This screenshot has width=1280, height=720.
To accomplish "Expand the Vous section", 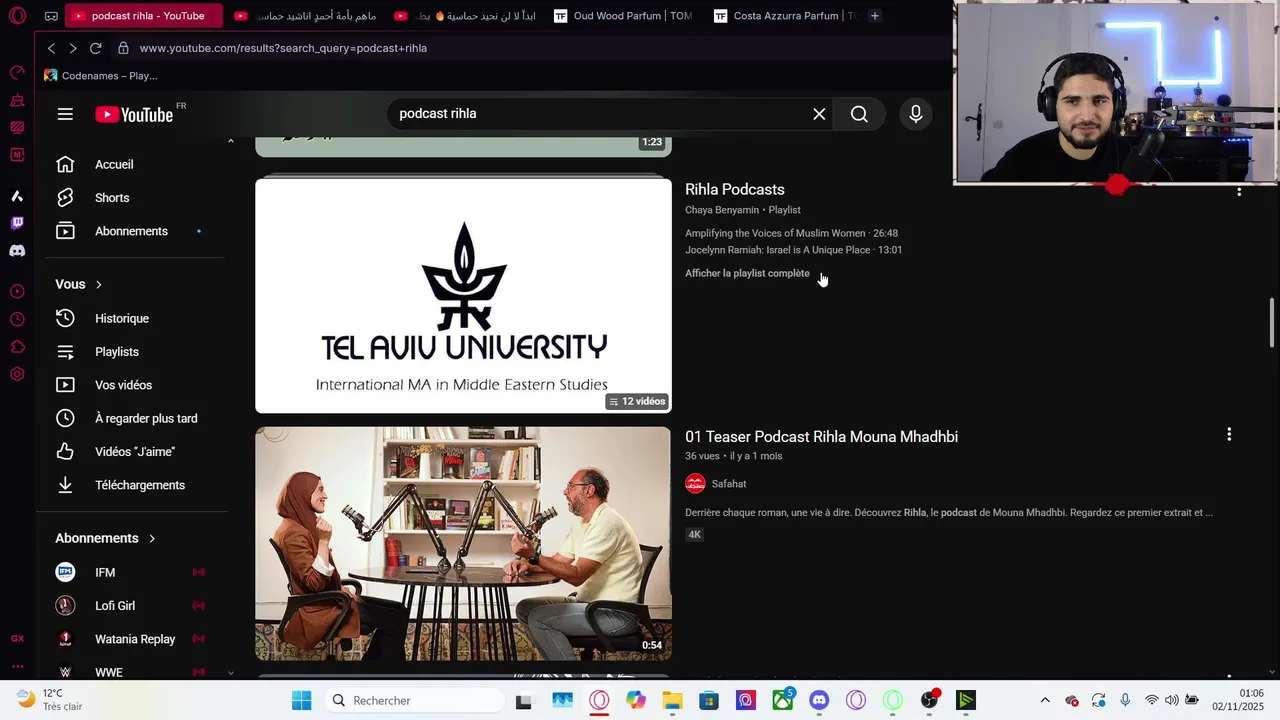I will coord(79,284).
